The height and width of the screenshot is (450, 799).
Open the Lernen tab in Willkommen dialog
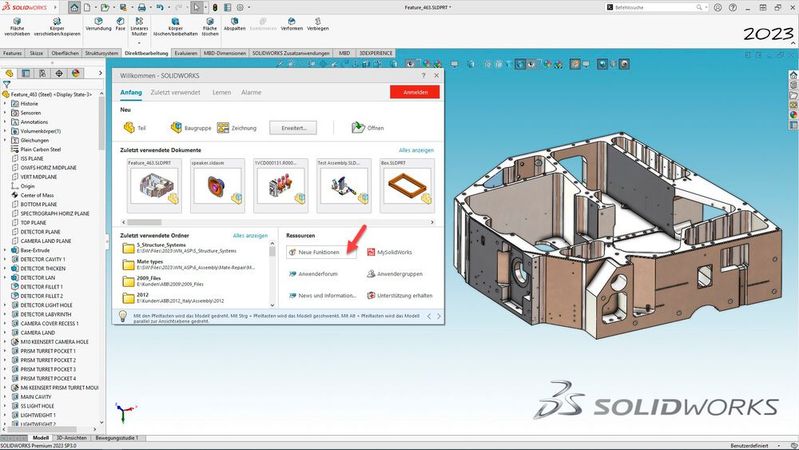click(222, 92)
